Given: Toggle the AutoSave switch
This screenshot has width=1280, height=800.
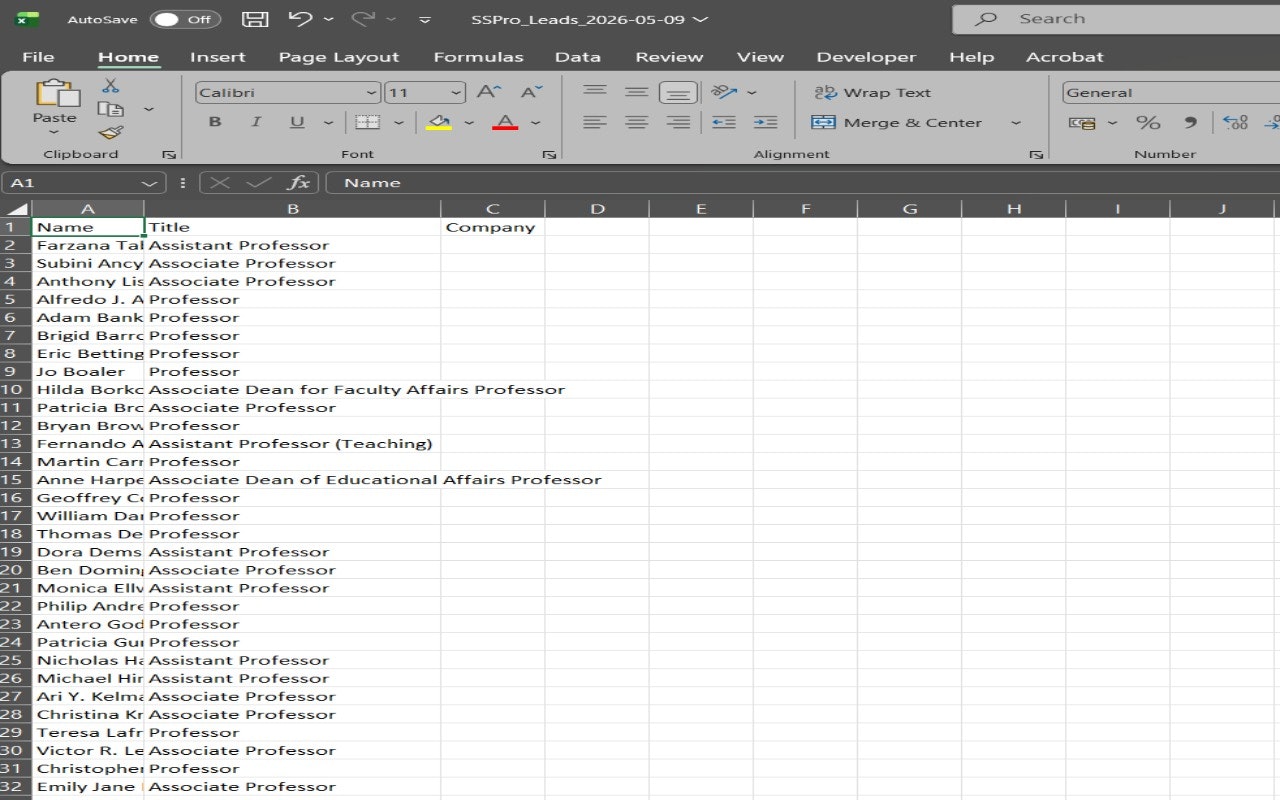Looking at the screenshot, I should [x=186, y=19].
